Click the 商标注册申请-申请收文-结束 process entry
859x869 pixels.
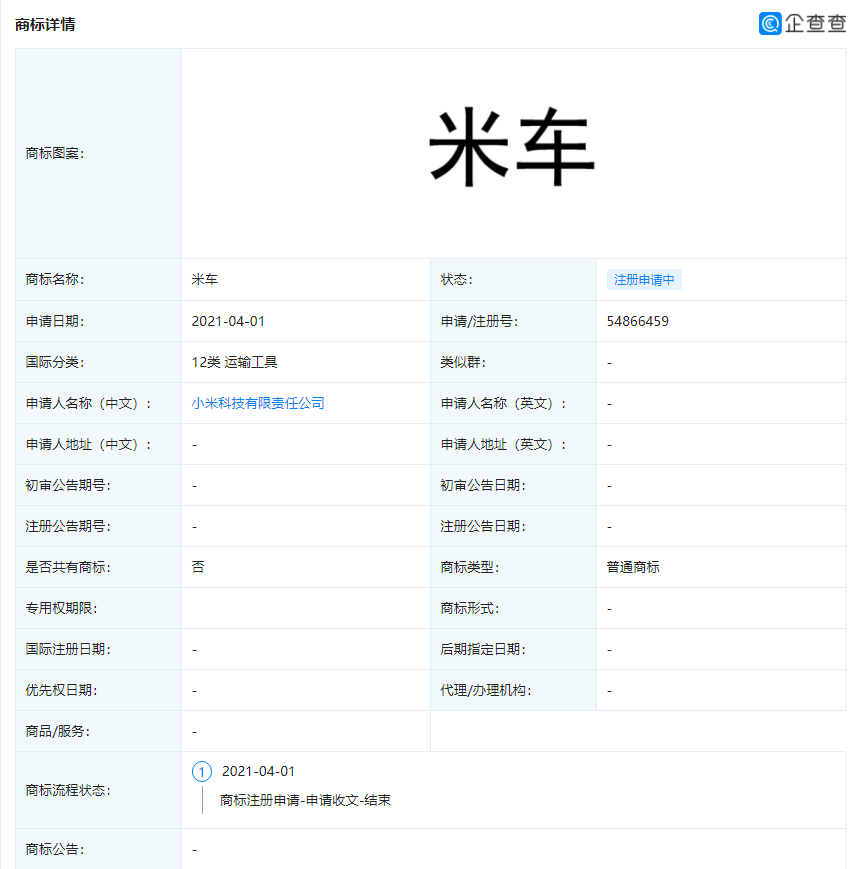305,800
